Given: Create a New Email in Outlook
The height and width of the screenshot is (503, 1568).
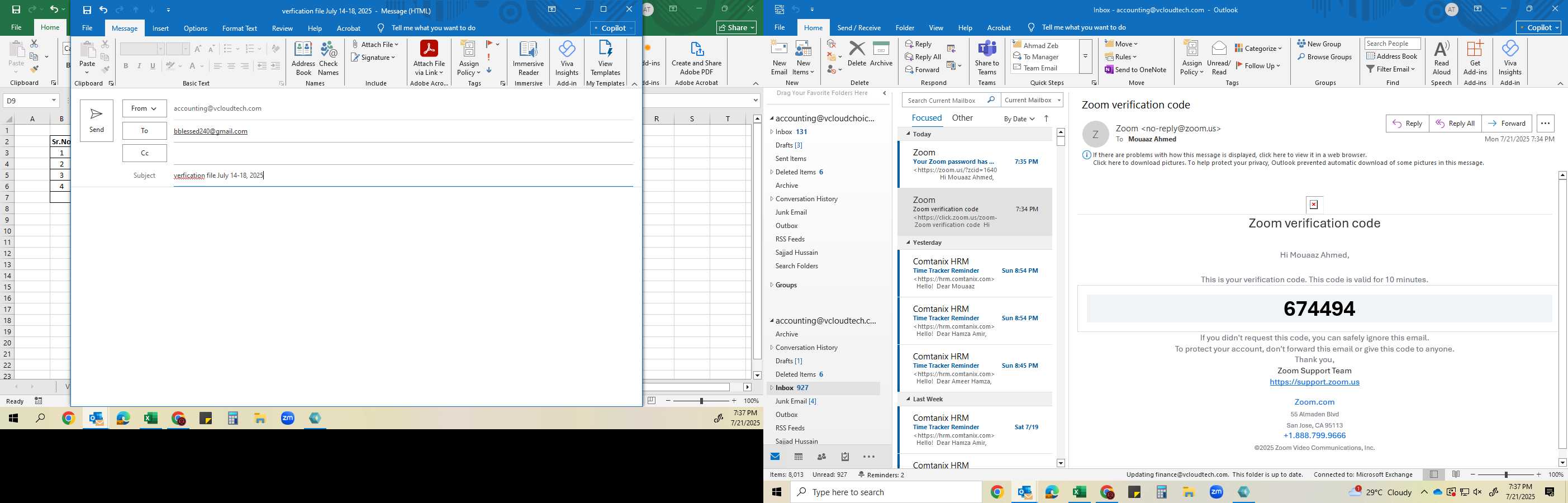Looking at the screenshot, I should pos(779,59).
